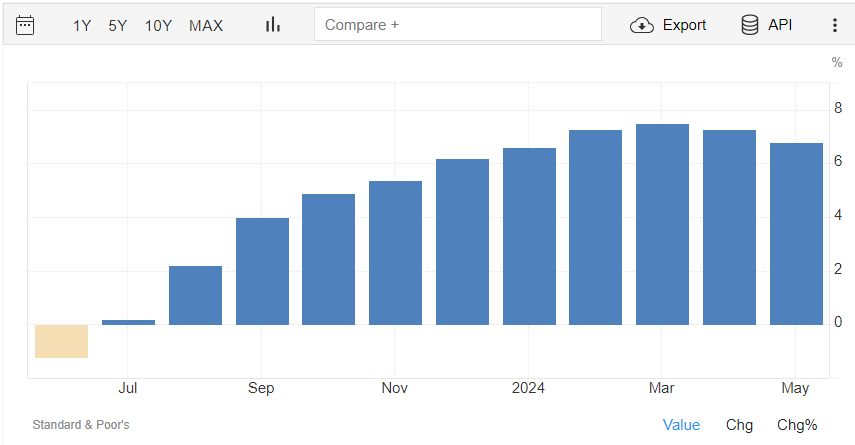Click the 4 value on y-axis
Screen dimensions: 855x445
[838, 215]
